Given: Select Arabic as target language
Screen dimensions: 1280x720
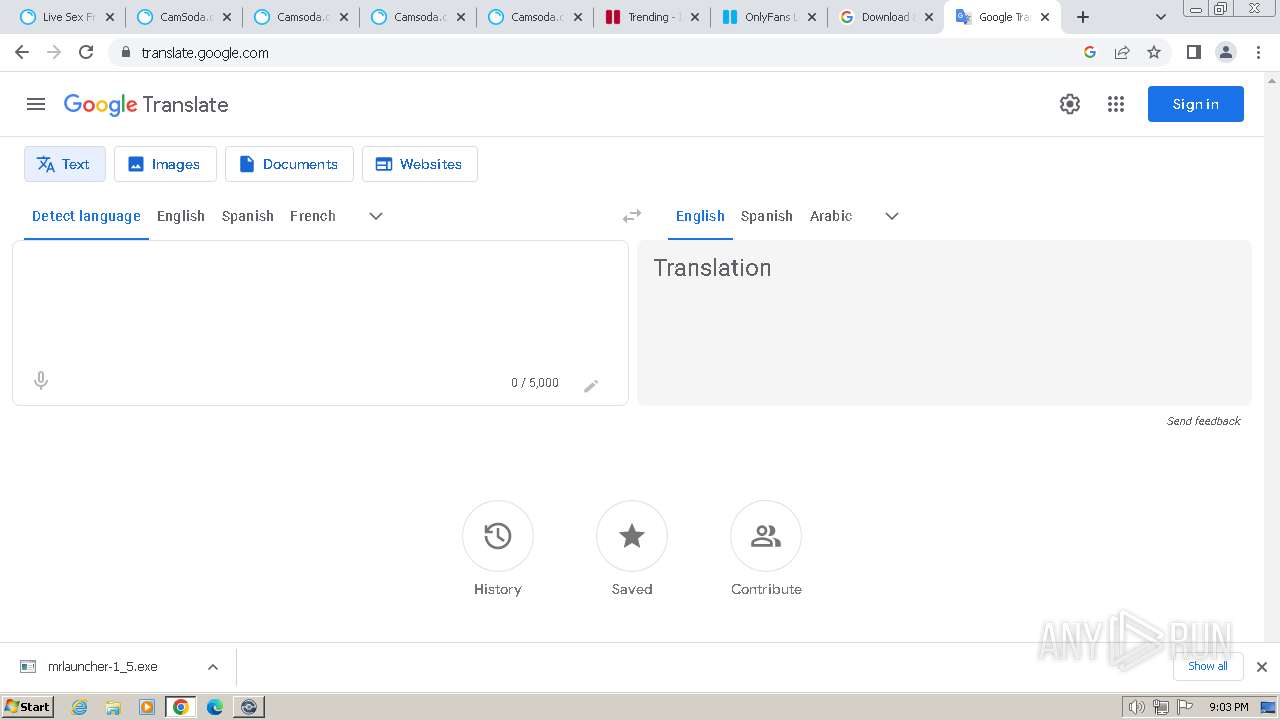Looking at the screenshot, I should click(831, 216).
